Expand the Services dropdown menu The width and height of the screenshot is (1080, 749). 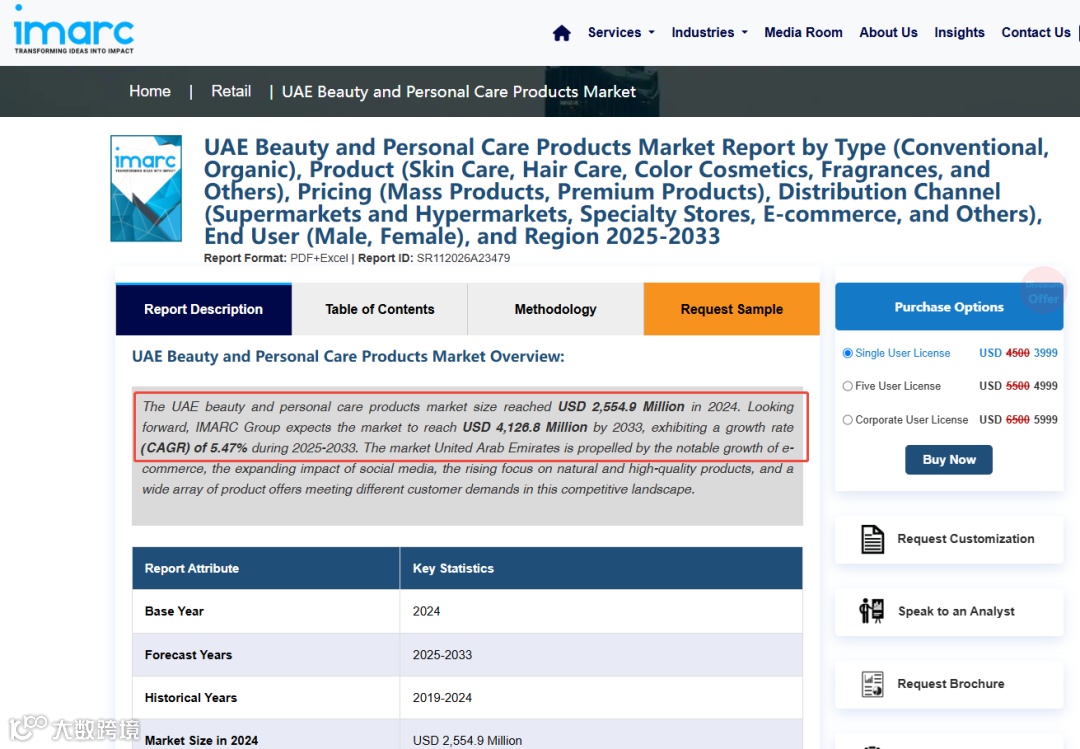[x=621, y=32]
